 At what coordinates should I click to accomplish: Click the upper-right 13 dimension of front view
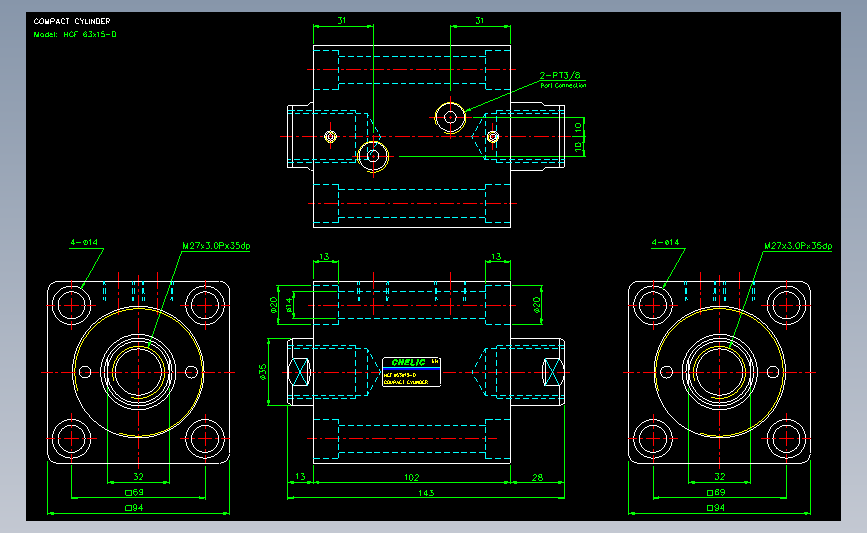[496, 257]
